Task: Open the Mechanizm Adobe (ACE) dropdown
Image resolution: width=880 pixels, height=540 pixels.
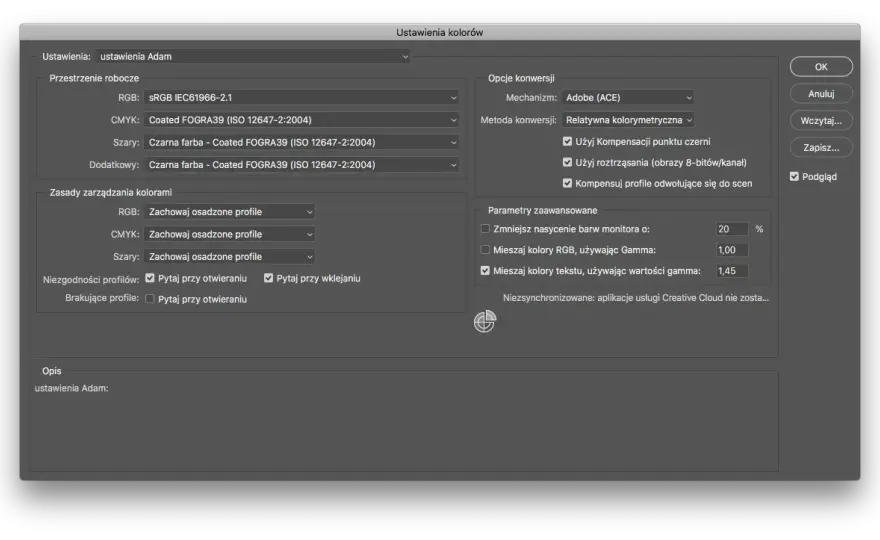Action: tap(628, 98)
